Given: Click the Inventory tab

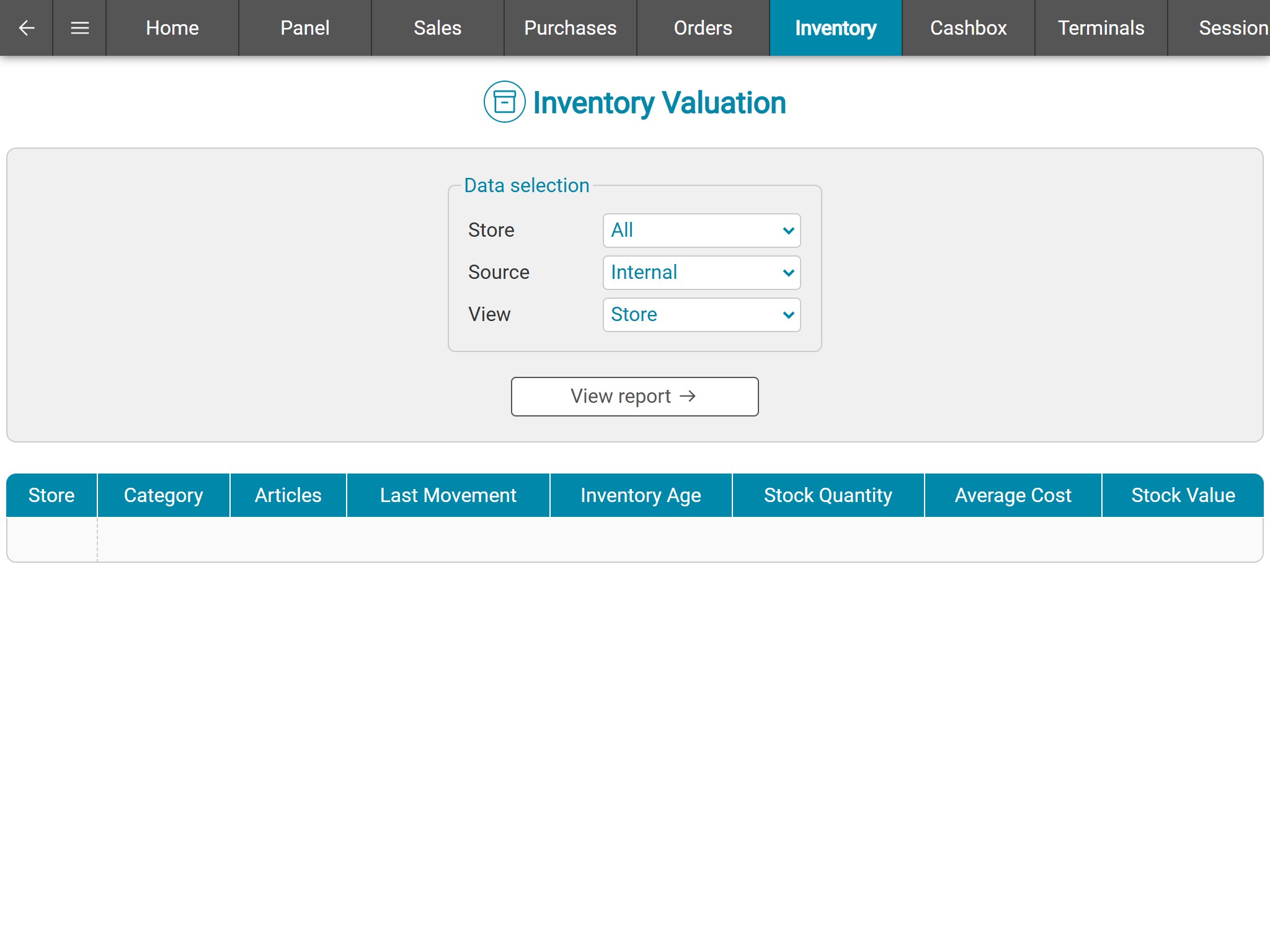Looking at the screenshot, I should click(836, 28).
